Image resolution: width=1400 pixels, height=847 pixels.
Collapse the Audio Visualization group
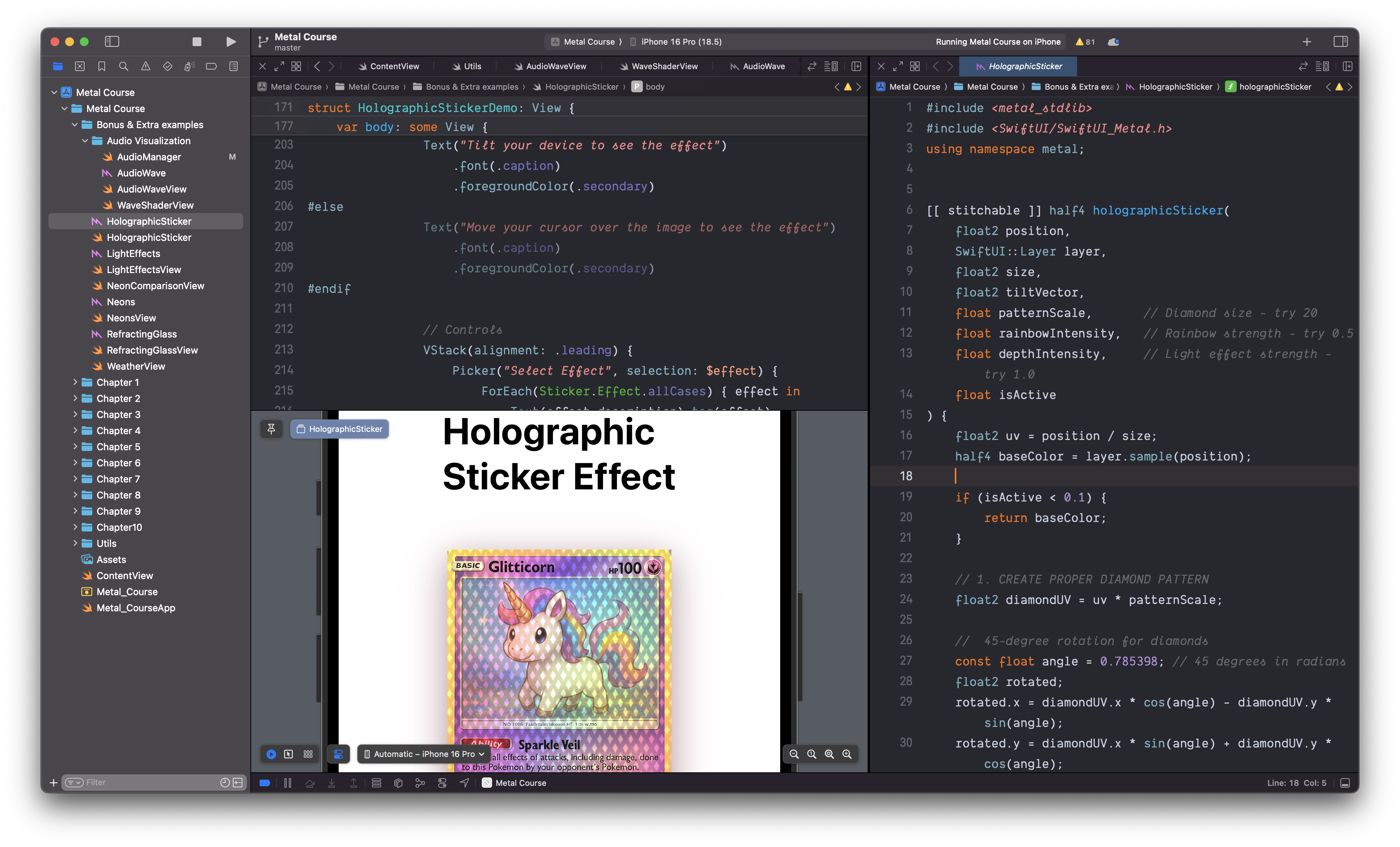pyautogui.click(x=85, y=141)
